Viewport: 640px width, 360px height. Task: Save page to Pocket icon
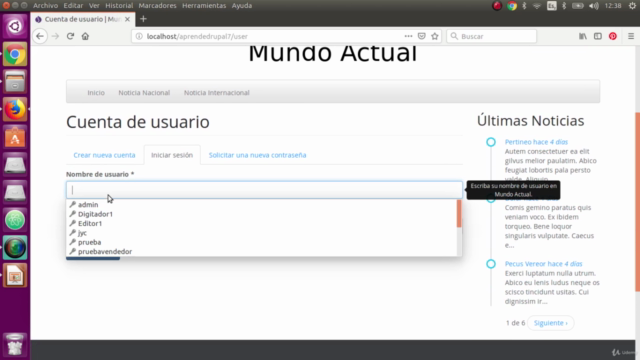pos(422,36)
